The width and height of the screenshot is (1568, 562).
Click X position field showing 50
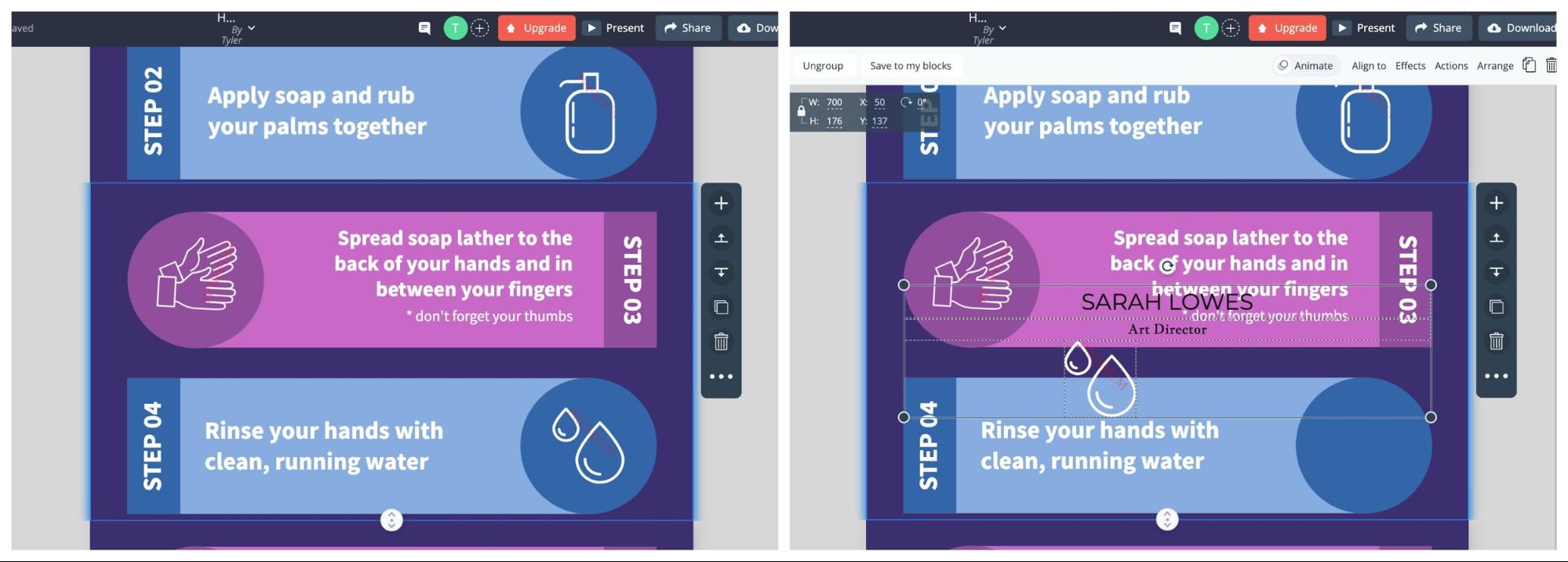(x=880, y=103)
